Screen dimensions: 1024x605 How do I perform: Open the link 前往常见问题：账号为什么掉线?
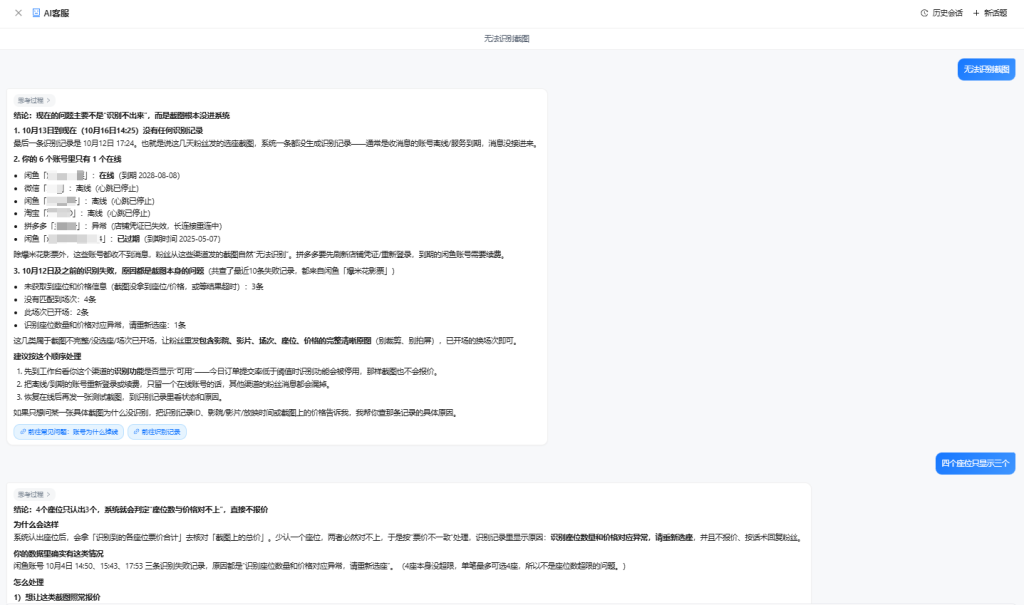point(69,432)
